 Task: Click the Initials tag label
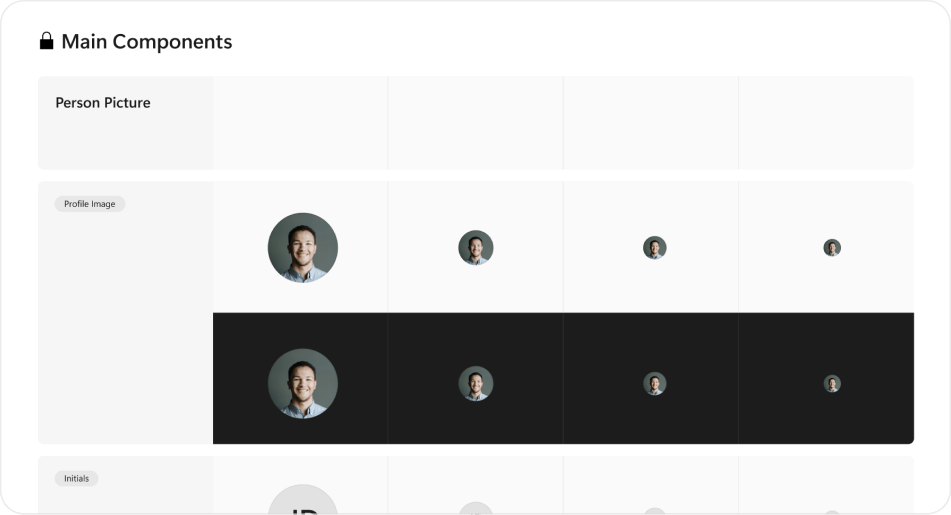76,479
